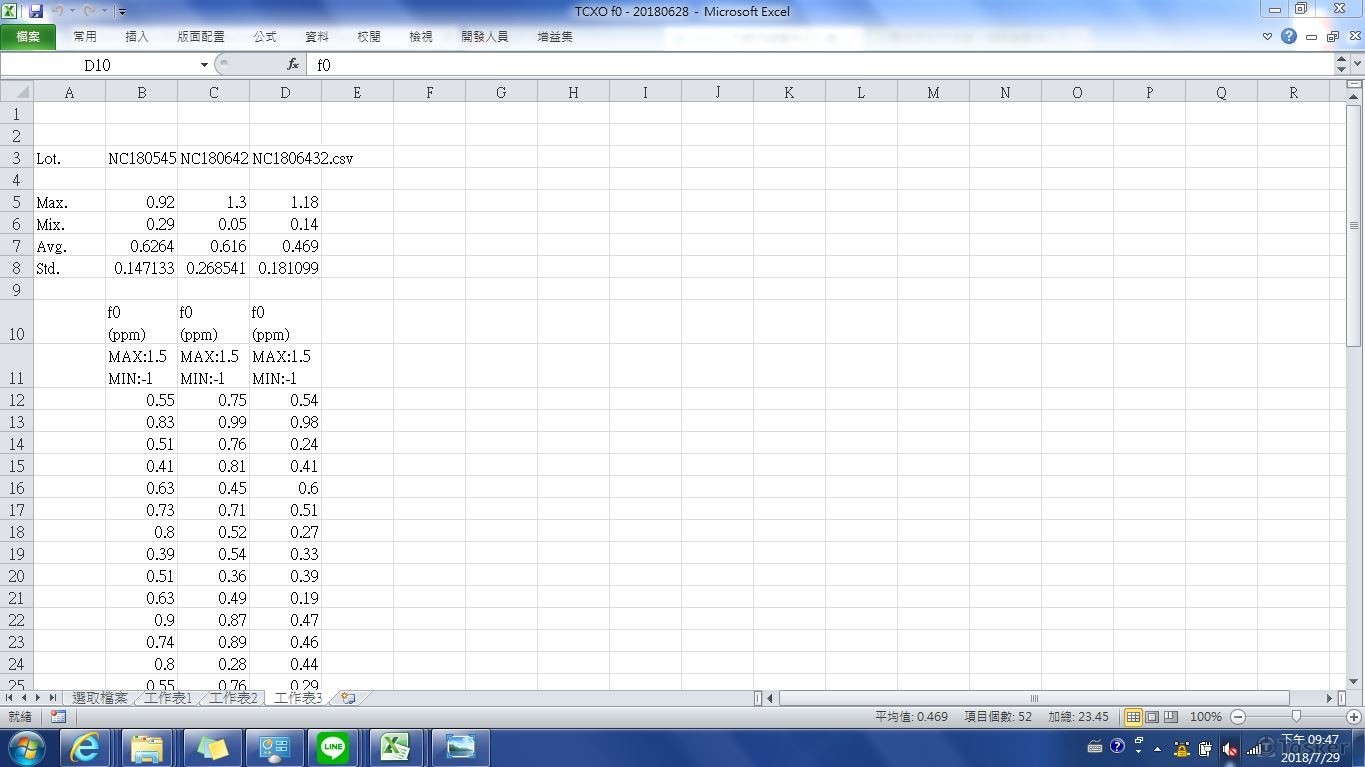Screen dimensions: 1365x767
Task: Open Customize Quick Access Toolbar dropdown
Action: coord(122,12)
